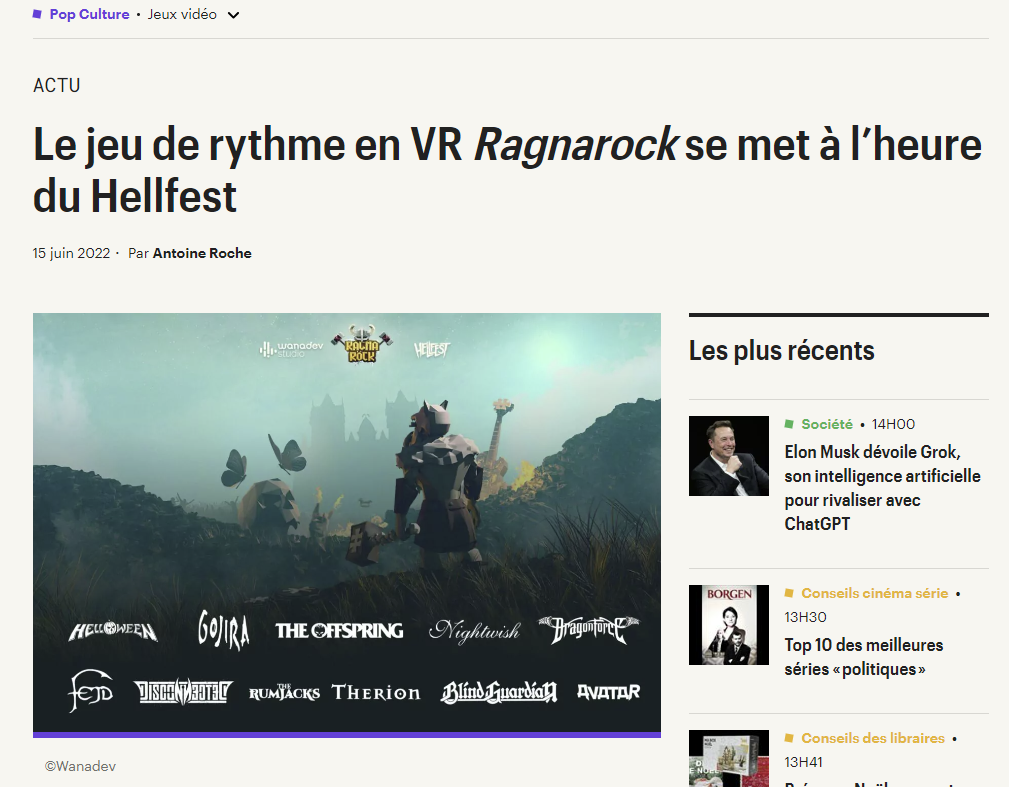The width and height of the screenshot is (1009, 787).
Task: Open the Pop Culture category link
Action: pos(89,14)
